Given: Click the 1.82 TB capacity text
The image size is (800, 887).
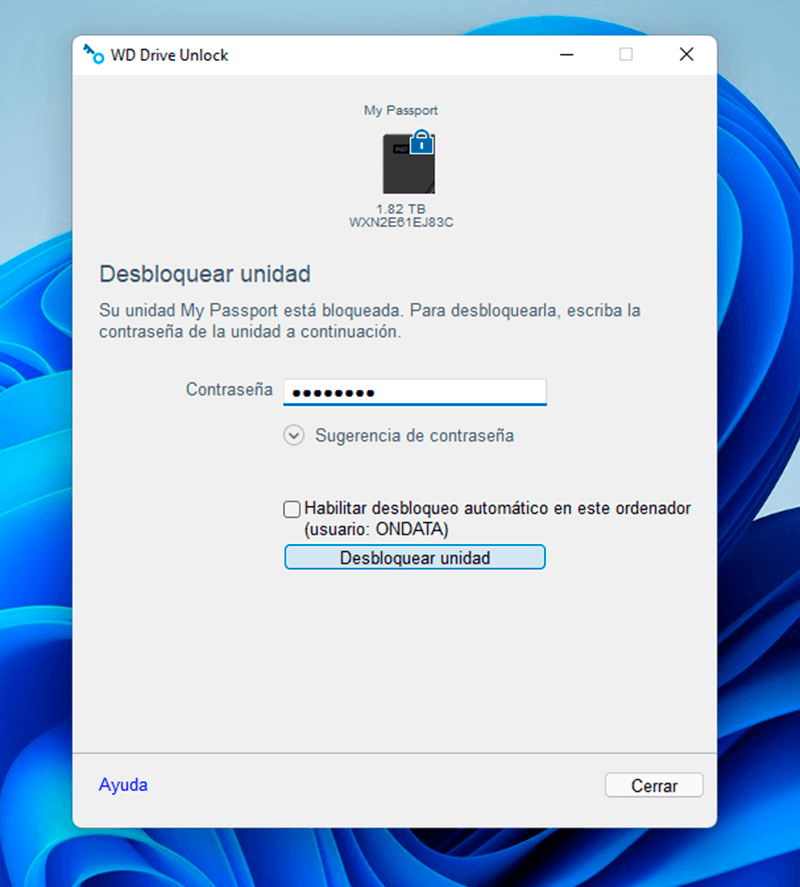Looking at the screenshot, I should pyautogui.click(x=401, y=209).
